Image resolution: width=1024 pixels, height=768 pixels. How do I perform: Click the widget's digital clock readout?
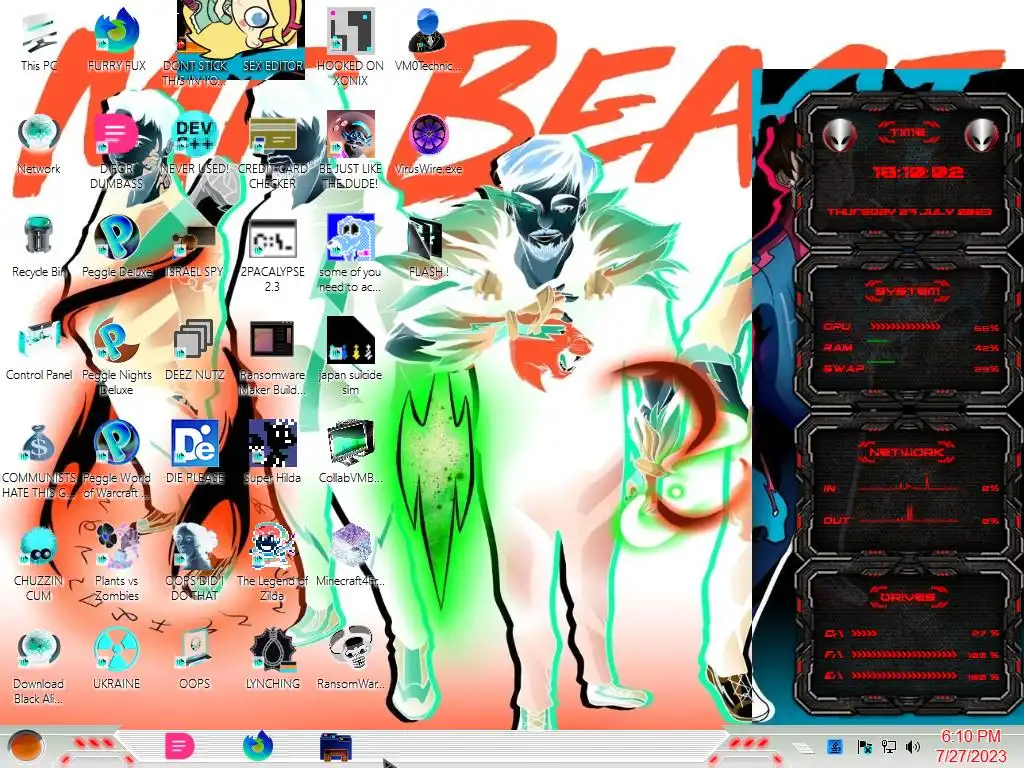tap(918, 172)
